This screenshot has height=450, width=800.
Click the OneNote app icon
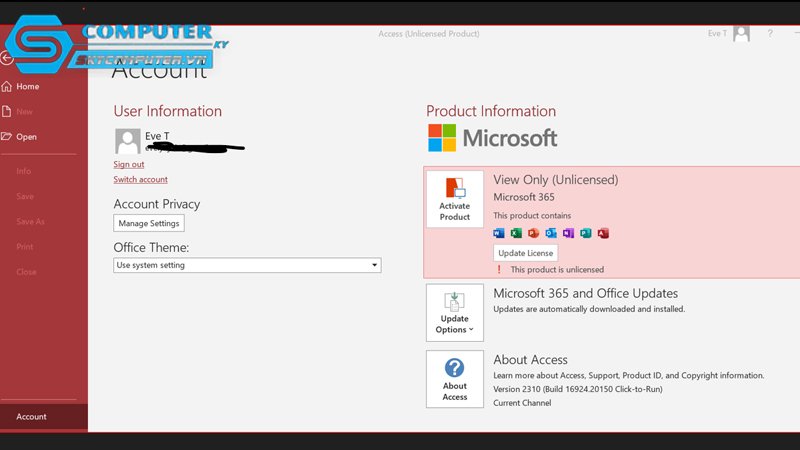click(x=568, y=233)
